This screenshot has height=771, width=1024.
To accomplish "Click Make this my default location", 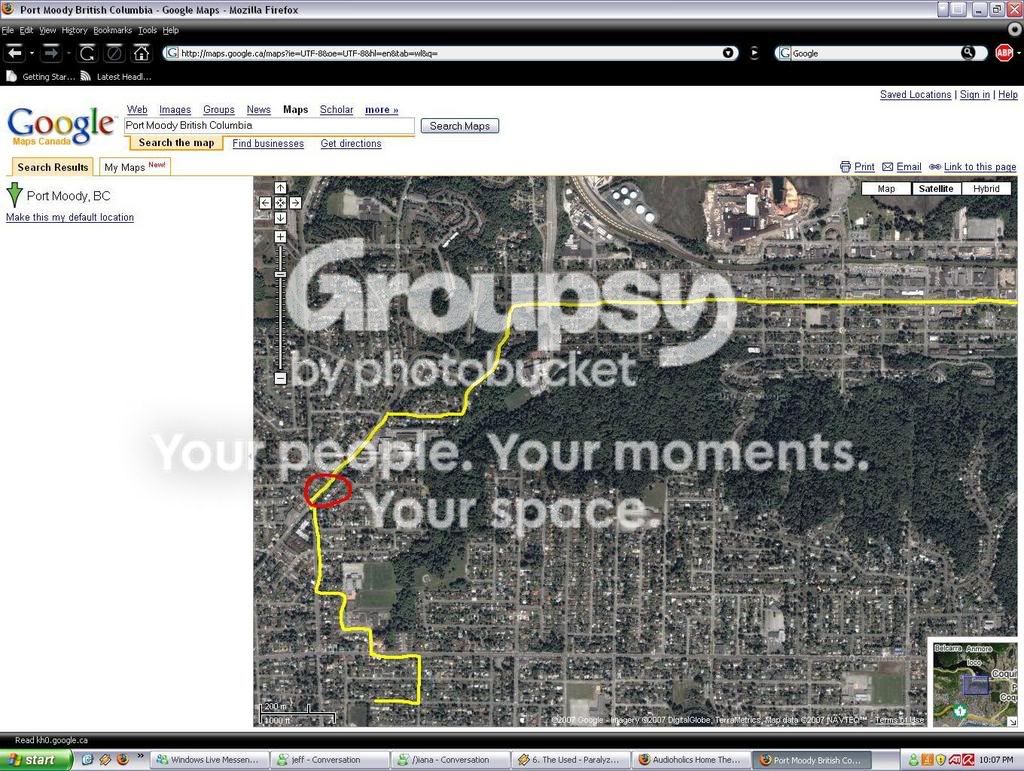I will coord(70,217).
